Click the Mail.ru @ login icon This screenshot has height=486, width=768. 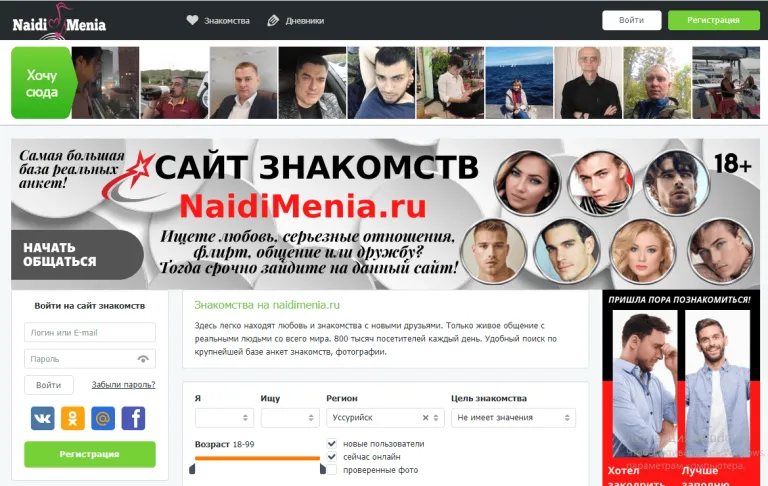click(x=103, y=418)
